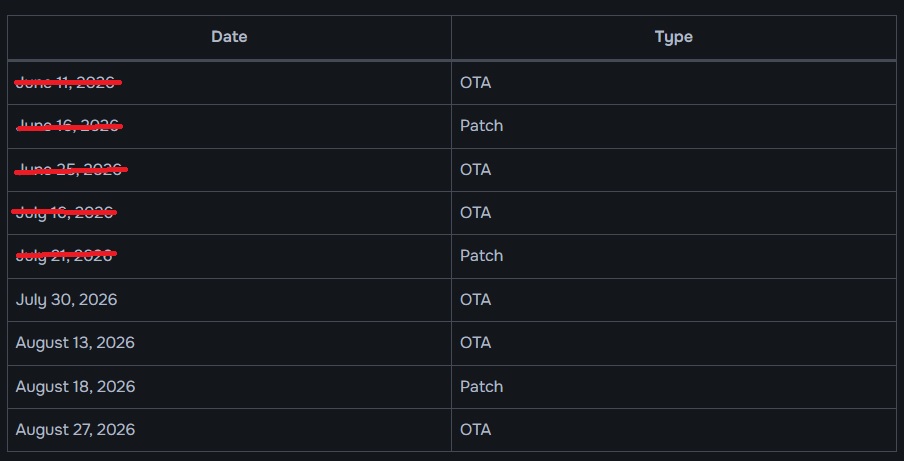This screenshot has height=461, width=904.
Task: Click the crossed-out June 11 date
Action: [x=67, y=82]
